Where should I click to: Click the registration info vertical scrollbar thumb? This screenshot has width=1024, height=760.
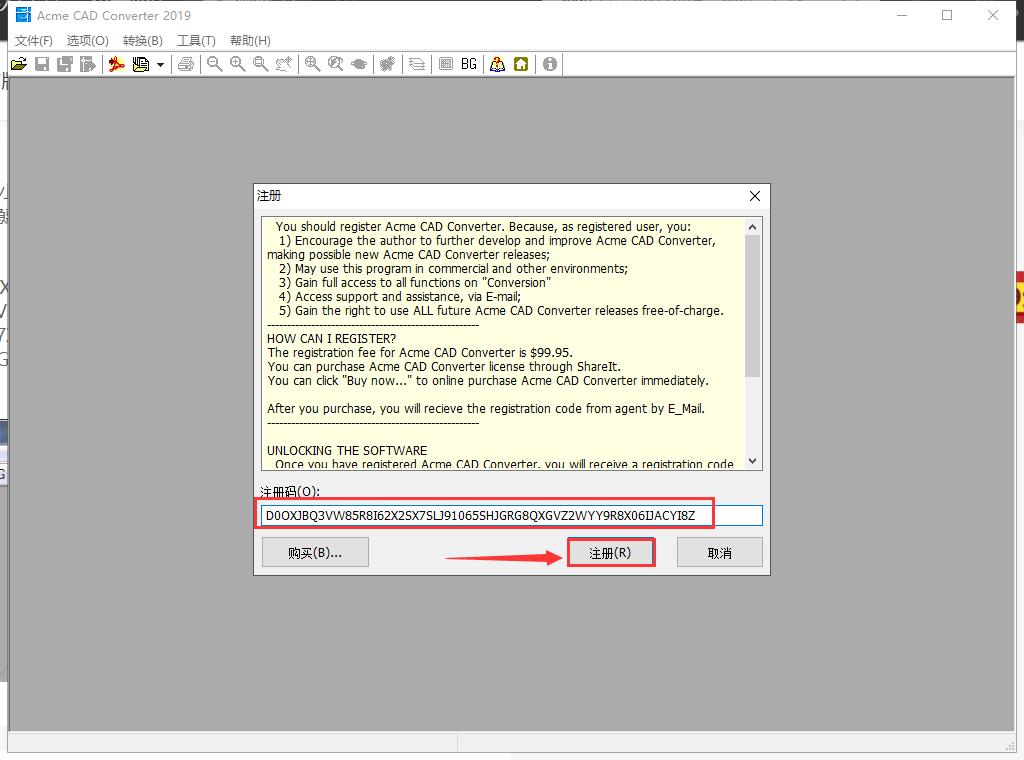[x=752, y=306]
